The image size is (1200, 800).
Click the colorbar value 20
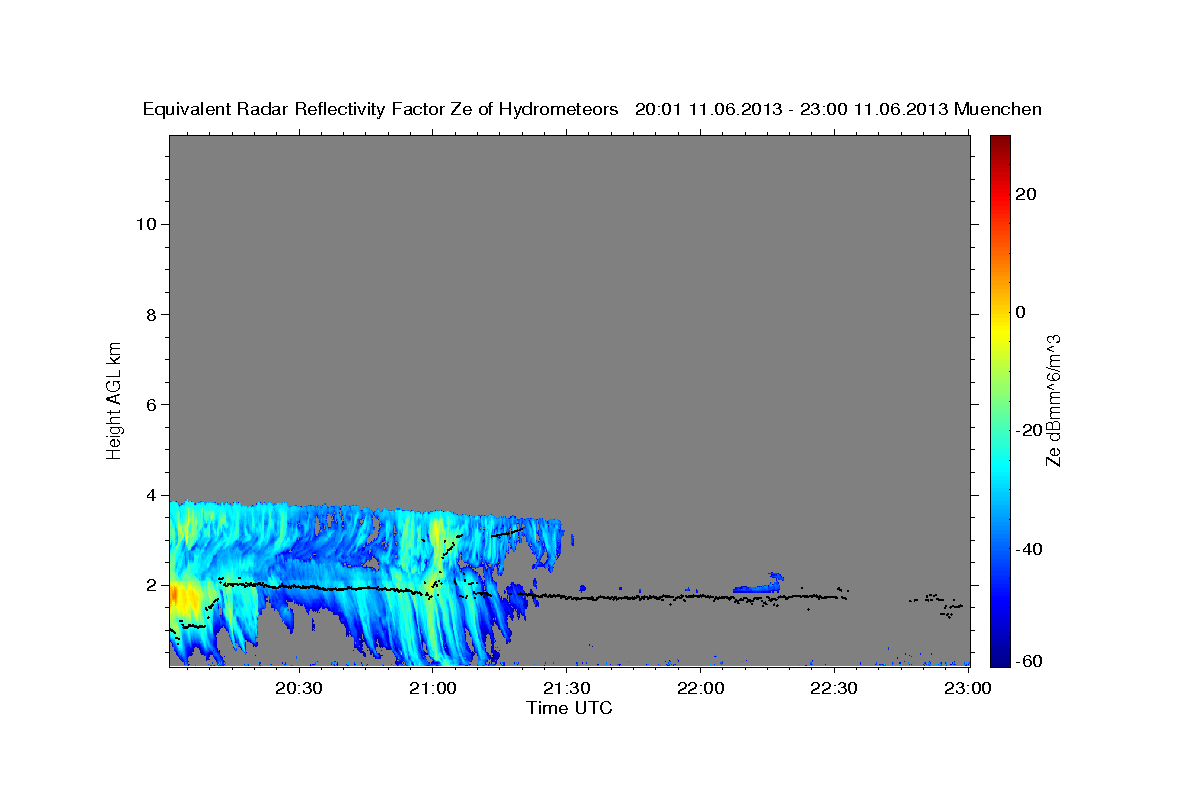point(1025,194)
